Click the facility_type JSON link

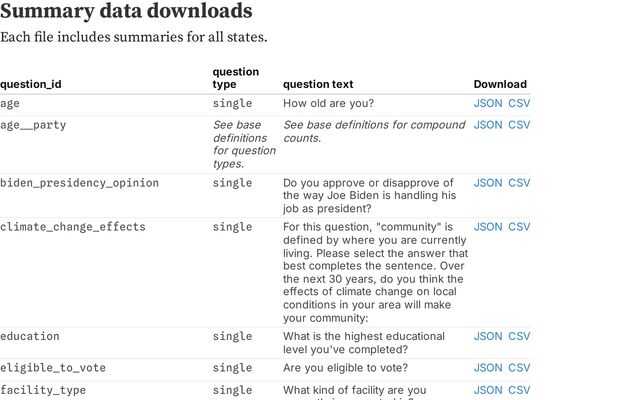tap(488, 390)
